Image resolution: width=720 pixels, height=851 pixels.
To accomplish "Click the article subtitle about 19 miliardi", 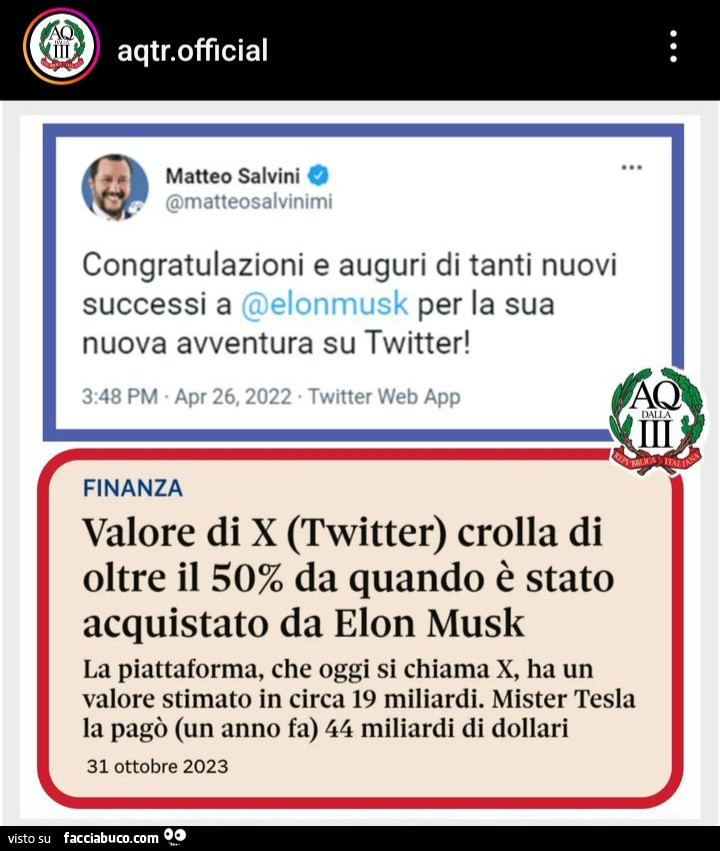I will [x=359, y=699].
